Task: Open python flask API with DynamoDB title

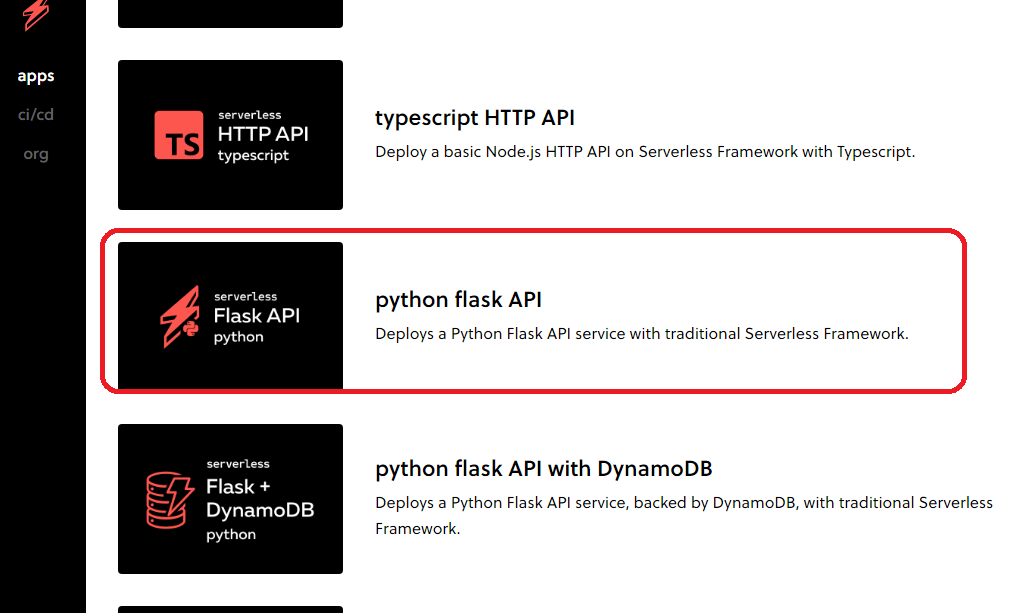Action: pyautogui.click(x=544, y=469)
